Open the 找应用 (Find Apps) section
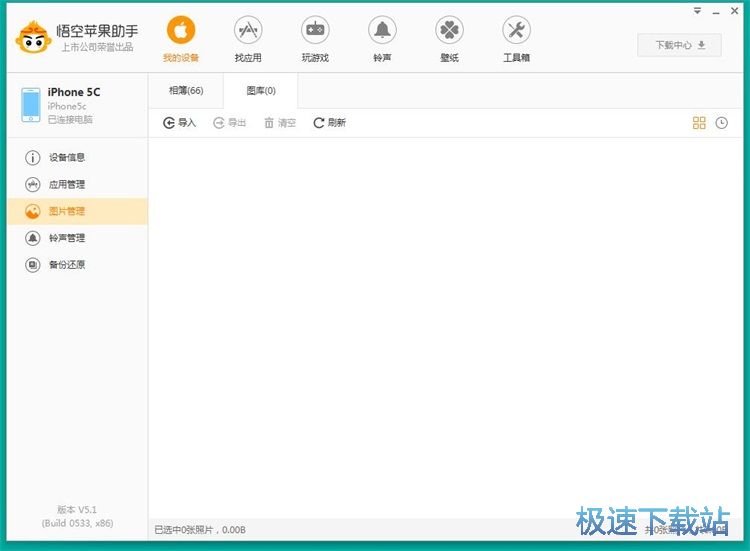The width and height of the screenshot is (750, 551). pos(248,39)
